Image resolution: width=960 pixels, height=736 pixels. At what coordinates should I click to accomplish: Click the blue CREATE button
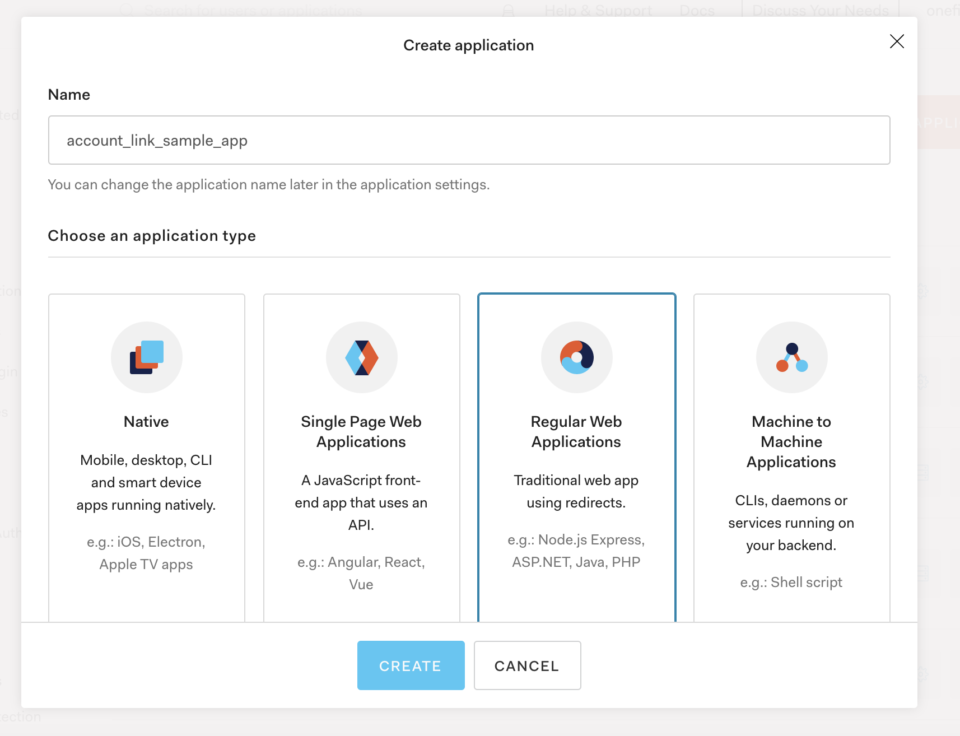(x=410, y=666)
